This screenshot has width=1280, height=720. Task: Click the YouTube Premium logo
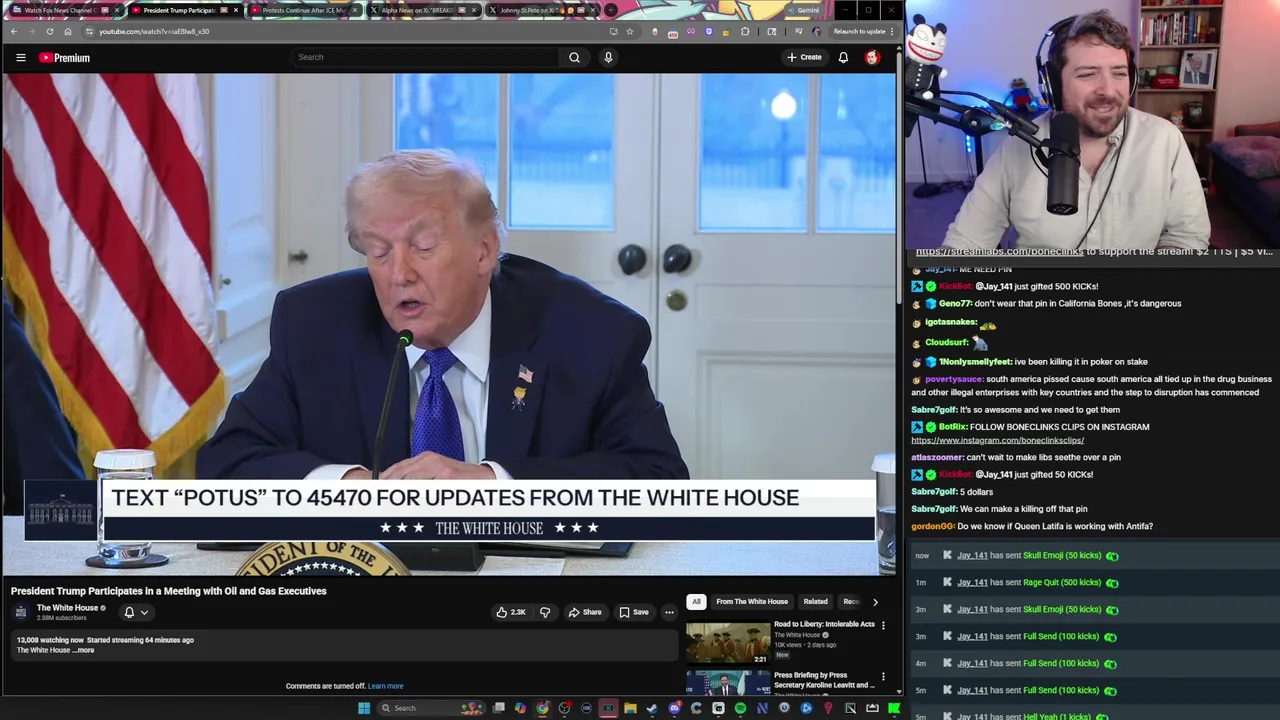[x=65, y=58]
